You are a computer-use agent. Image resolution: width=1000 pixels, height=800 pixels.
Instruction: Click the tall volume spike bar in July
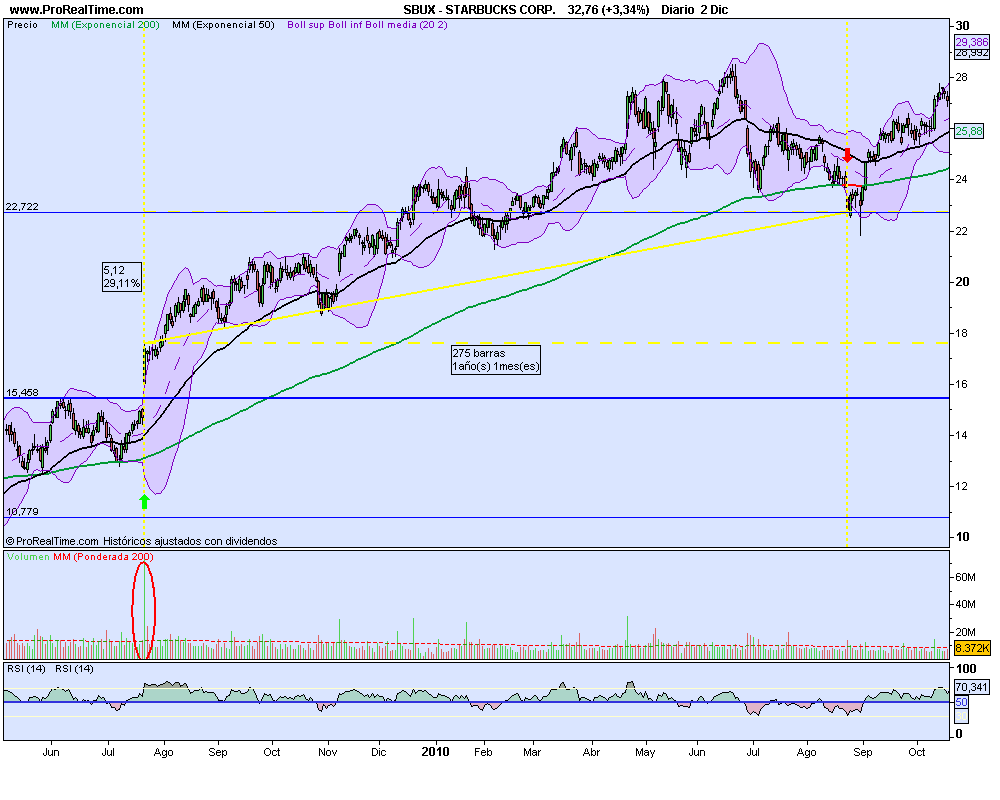pyautogui.click(x=145, y=611)
